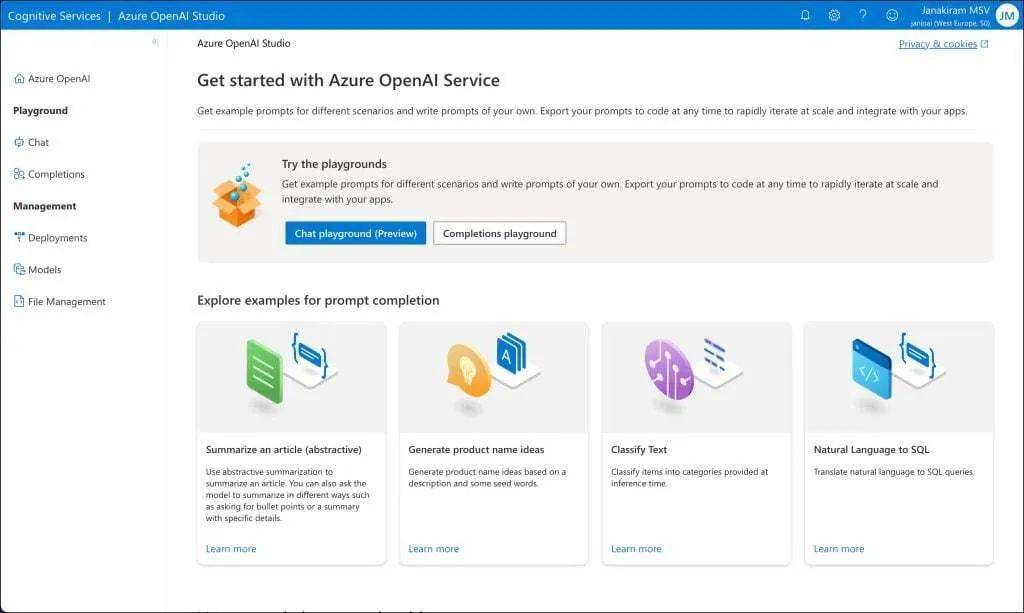Image resolution: width=1024 pixels, height=613 pixels.
Task: Open Deployments under Management
Action: pyautogui.click(x=50, y=238)
